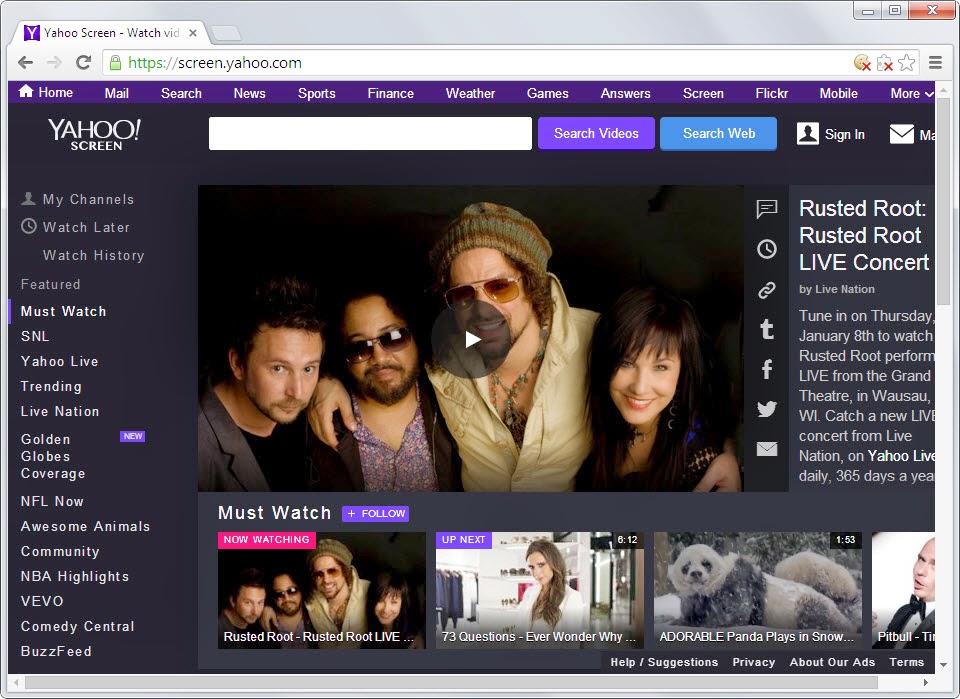Open Watch History in the sidebar
The height and width of the screenshot is (699, 960).
coord(94,255)
